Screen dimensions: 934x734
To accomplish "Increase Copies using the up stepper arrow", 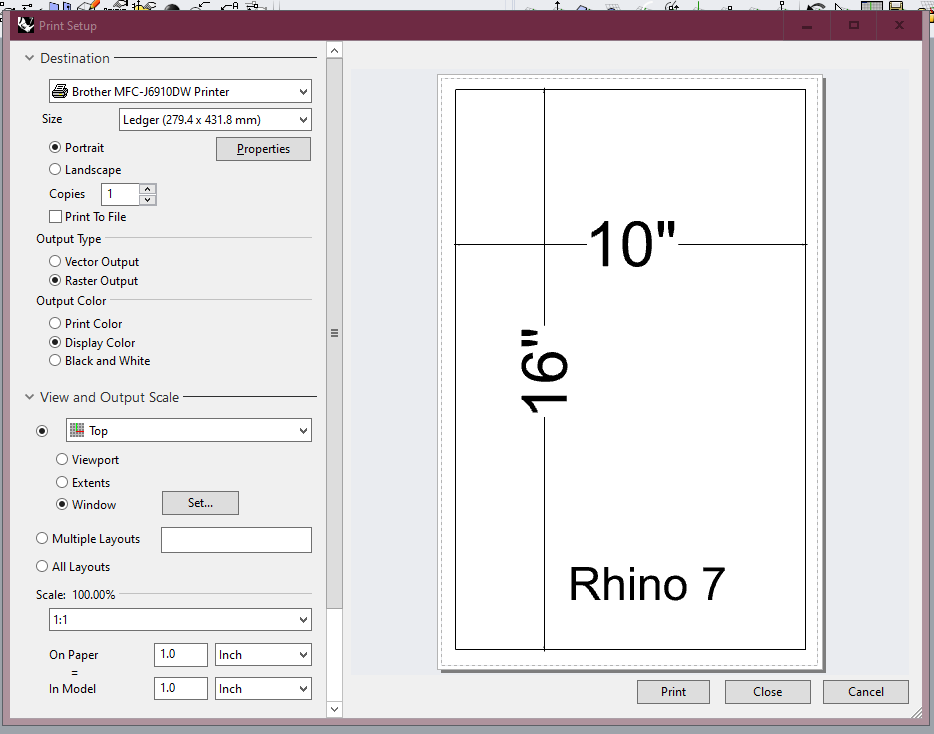I will click(x=148, y=188).
